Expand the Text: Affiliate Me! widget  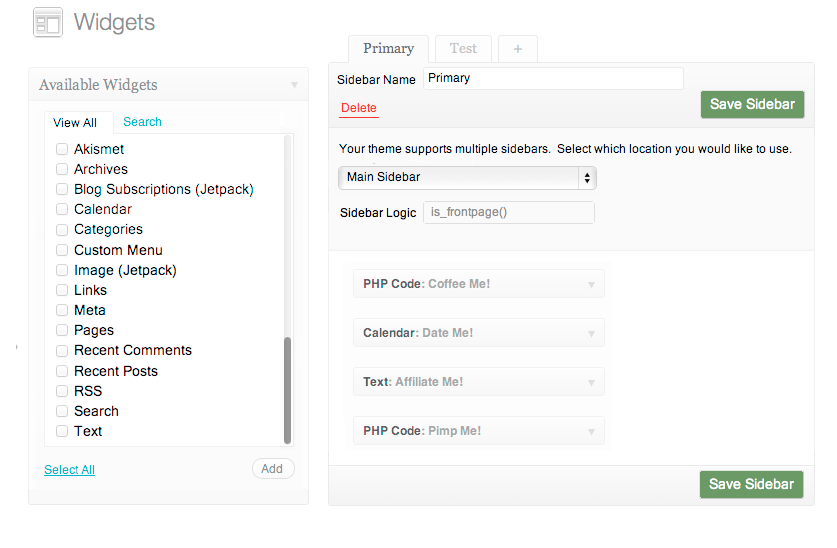click(591, 382)
